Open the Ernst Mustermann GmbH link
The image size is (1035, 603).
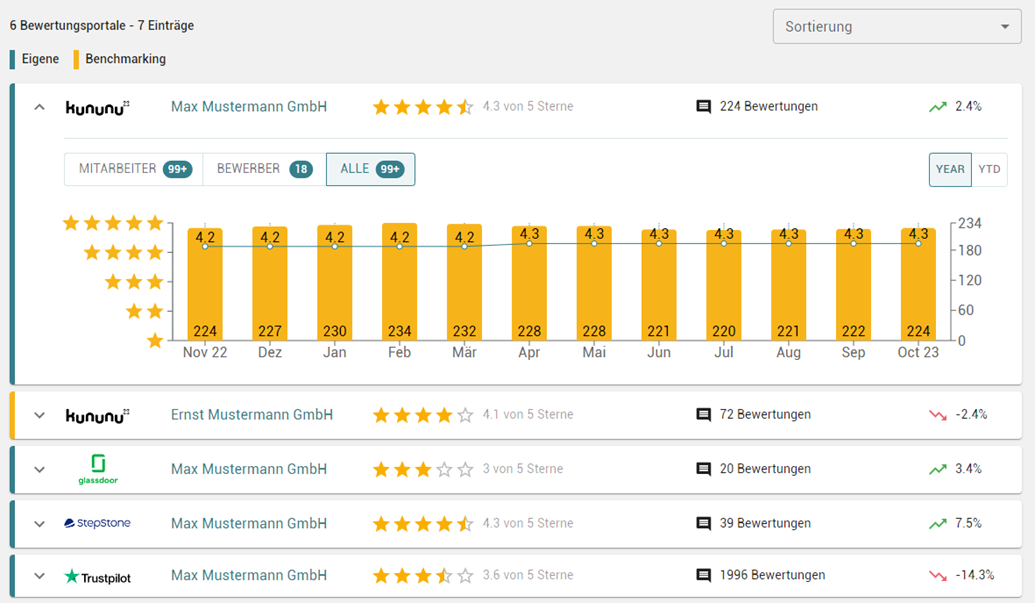(252, 415)
